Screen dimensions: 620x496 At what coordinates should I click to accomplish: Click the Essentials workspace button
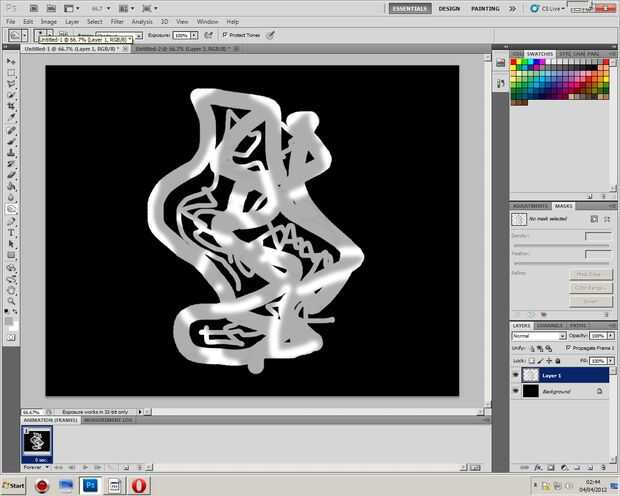pos(410,9)
